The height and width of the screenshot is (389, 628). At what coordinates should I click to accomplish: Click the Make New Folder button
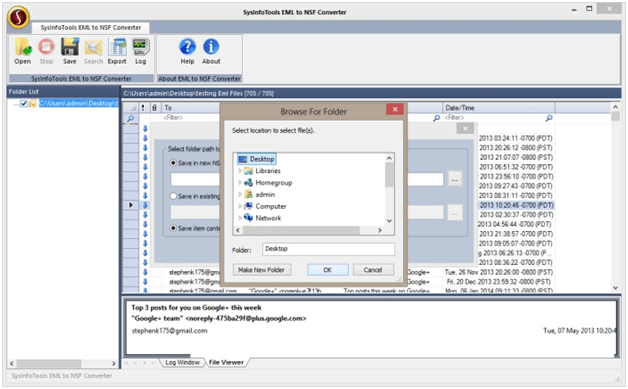coord(262,270)
